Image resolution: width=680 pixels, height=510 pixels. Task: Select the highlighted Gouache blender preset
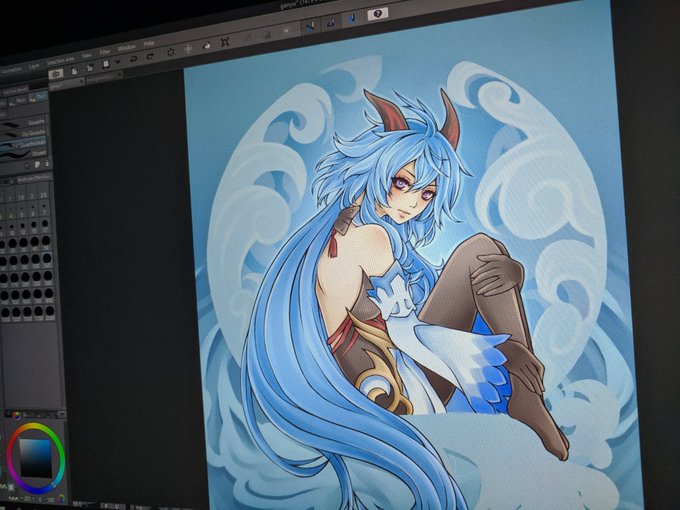23,144
